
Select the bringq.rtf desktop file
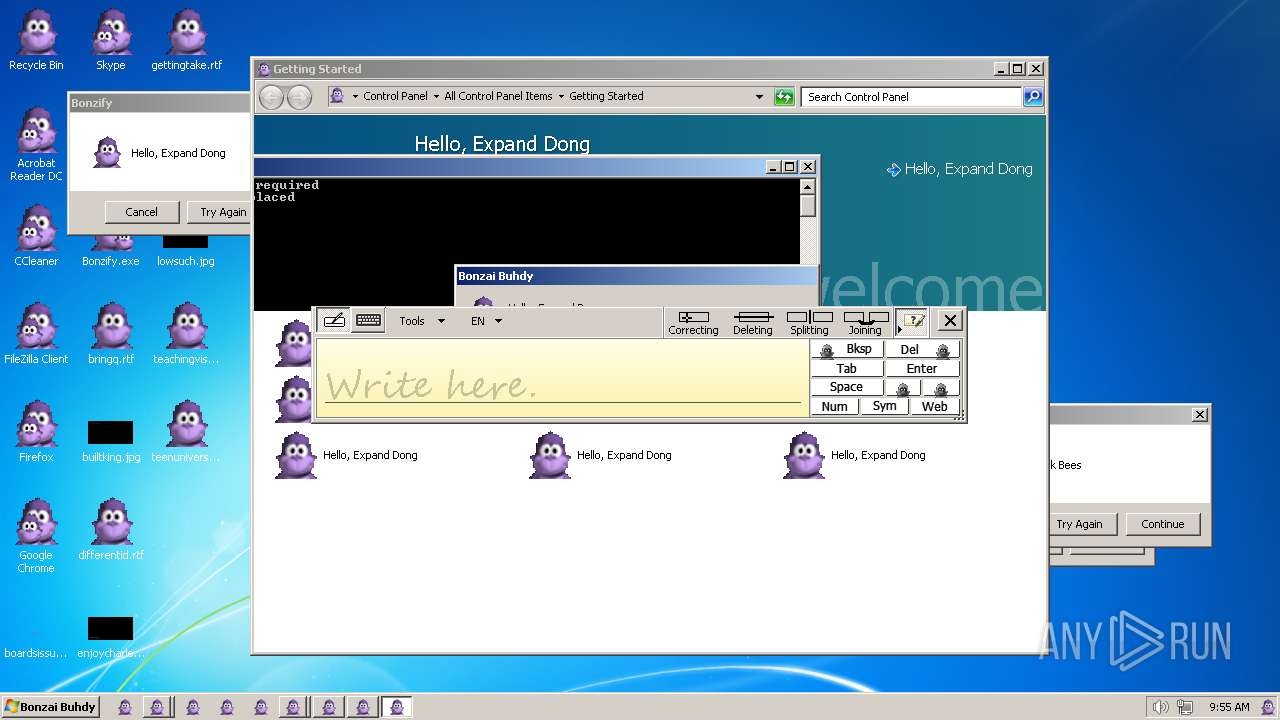click(x=111, y=334)
